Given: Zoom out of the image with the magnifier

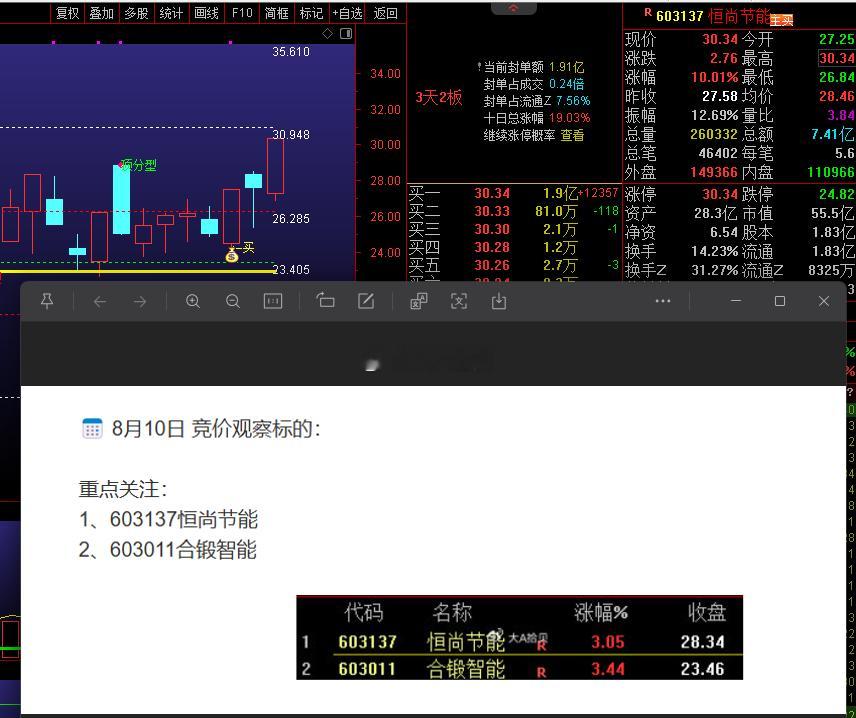Looking at the screenshot, I should (x=233, y=301).
